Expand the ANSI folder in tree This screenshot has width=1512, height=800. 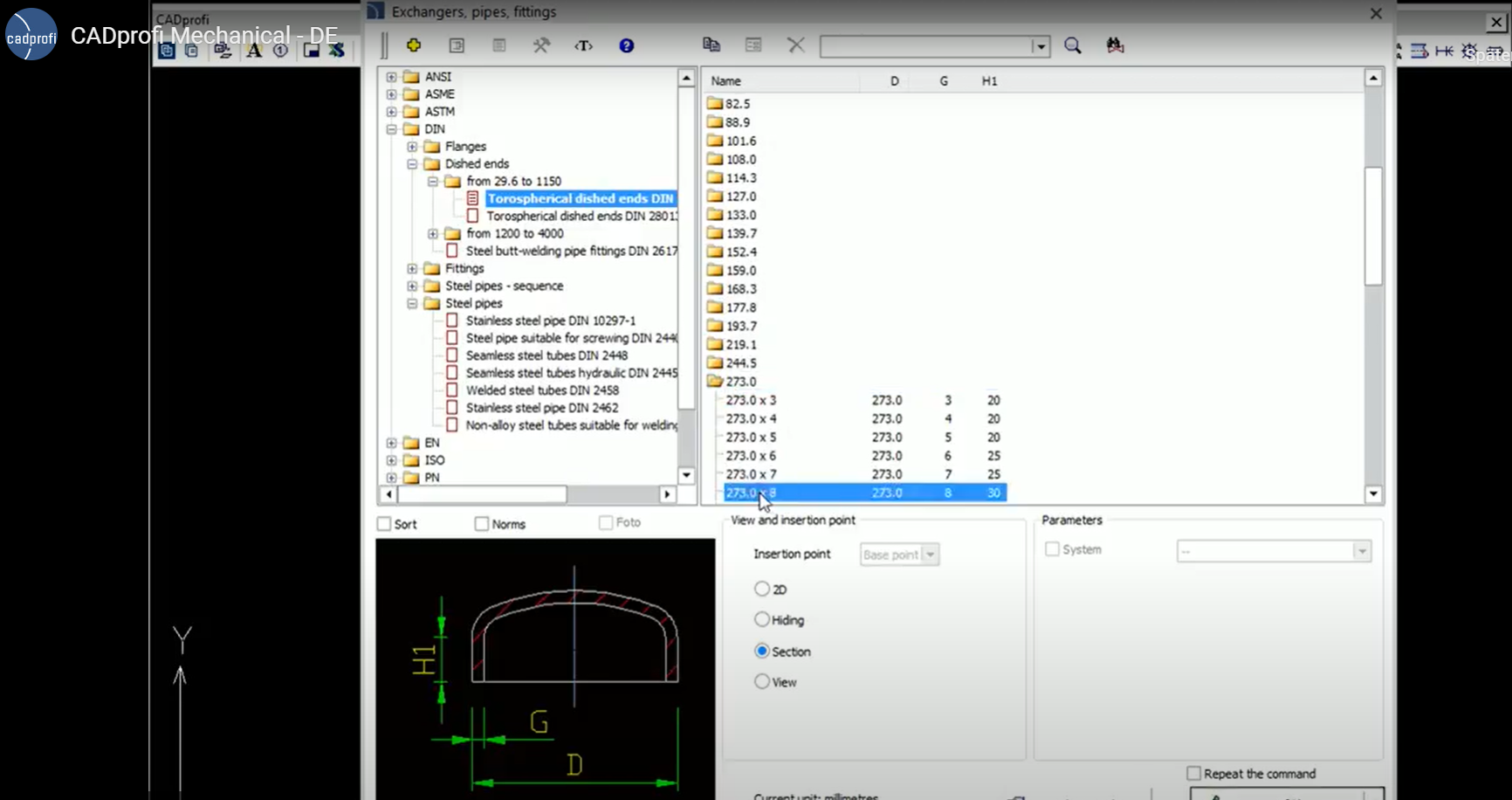point(392,77)
